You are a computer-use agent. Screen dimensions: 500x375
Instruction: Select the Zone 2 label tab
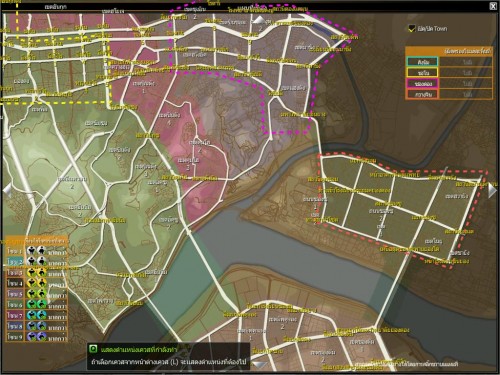pyautogui.click(x=15, y=261)
